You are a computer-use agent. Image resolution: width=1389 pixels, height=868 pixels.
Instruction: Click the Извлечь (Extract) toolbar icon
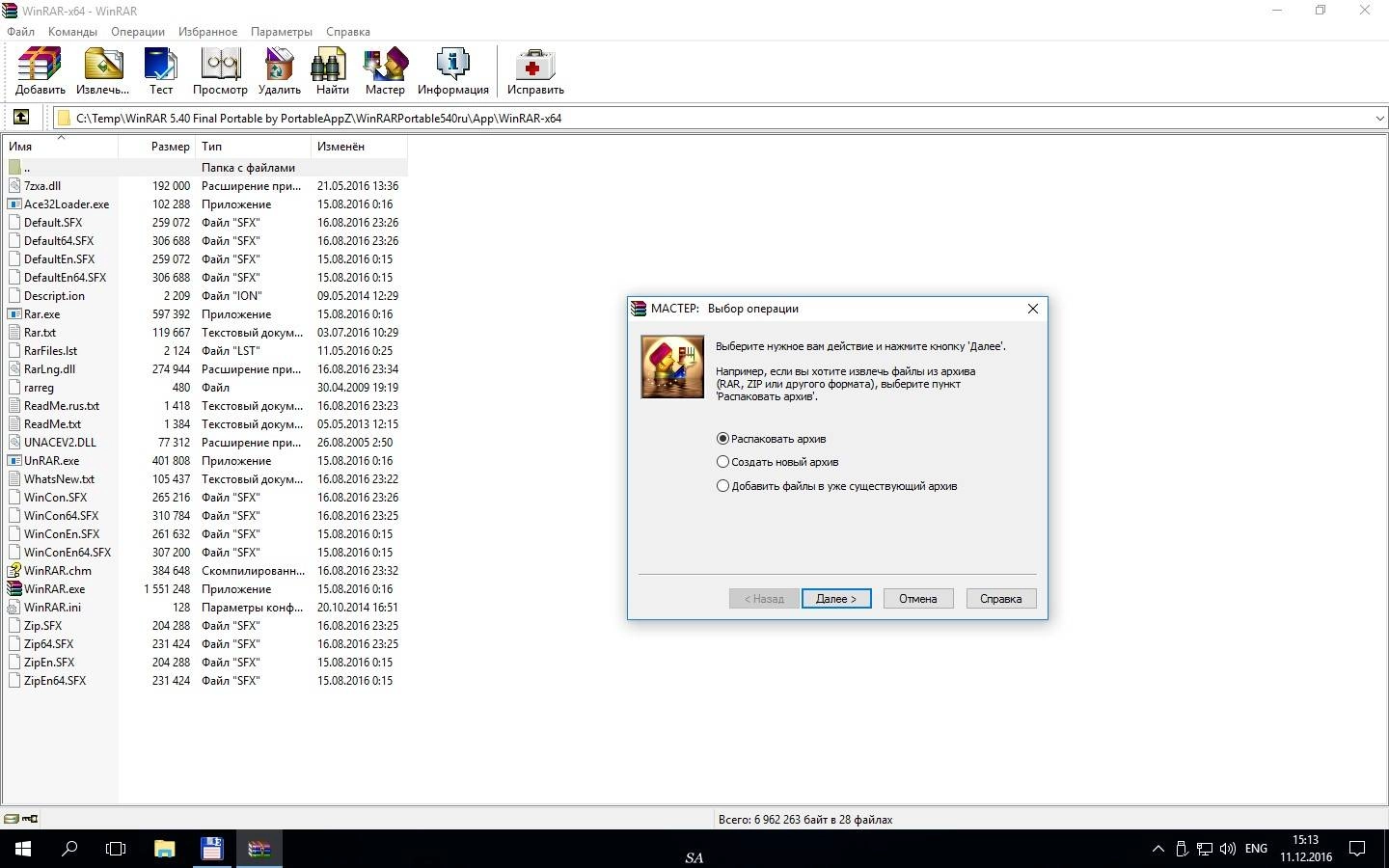(x=102, y=71)
